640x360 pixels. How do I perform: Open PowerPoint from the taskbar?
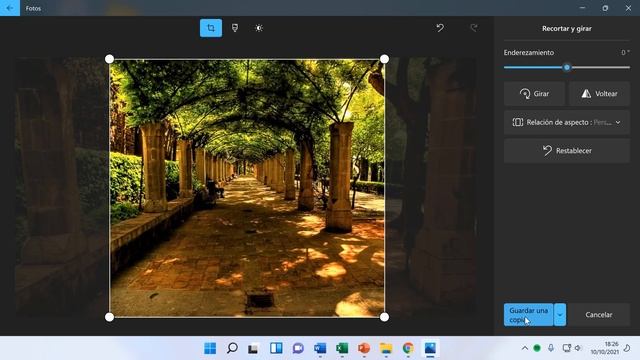[364, 348]
